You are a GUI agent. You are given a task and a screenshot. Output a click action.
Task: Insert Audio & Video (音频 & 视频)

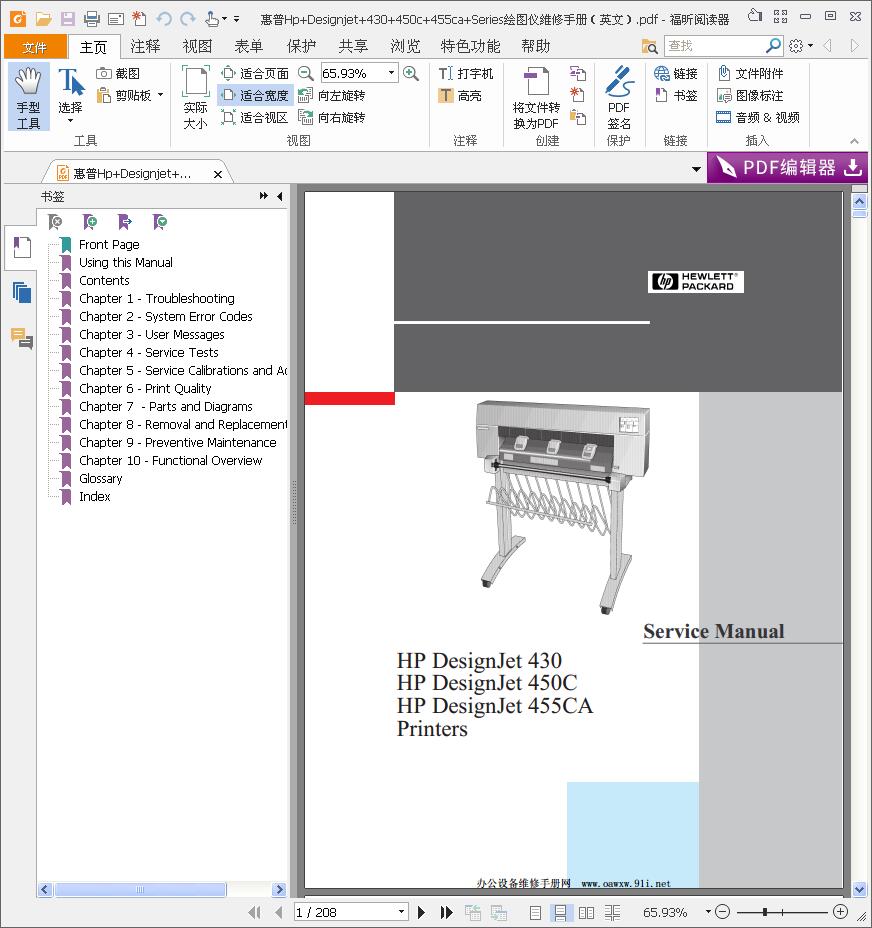coord(758,117)
